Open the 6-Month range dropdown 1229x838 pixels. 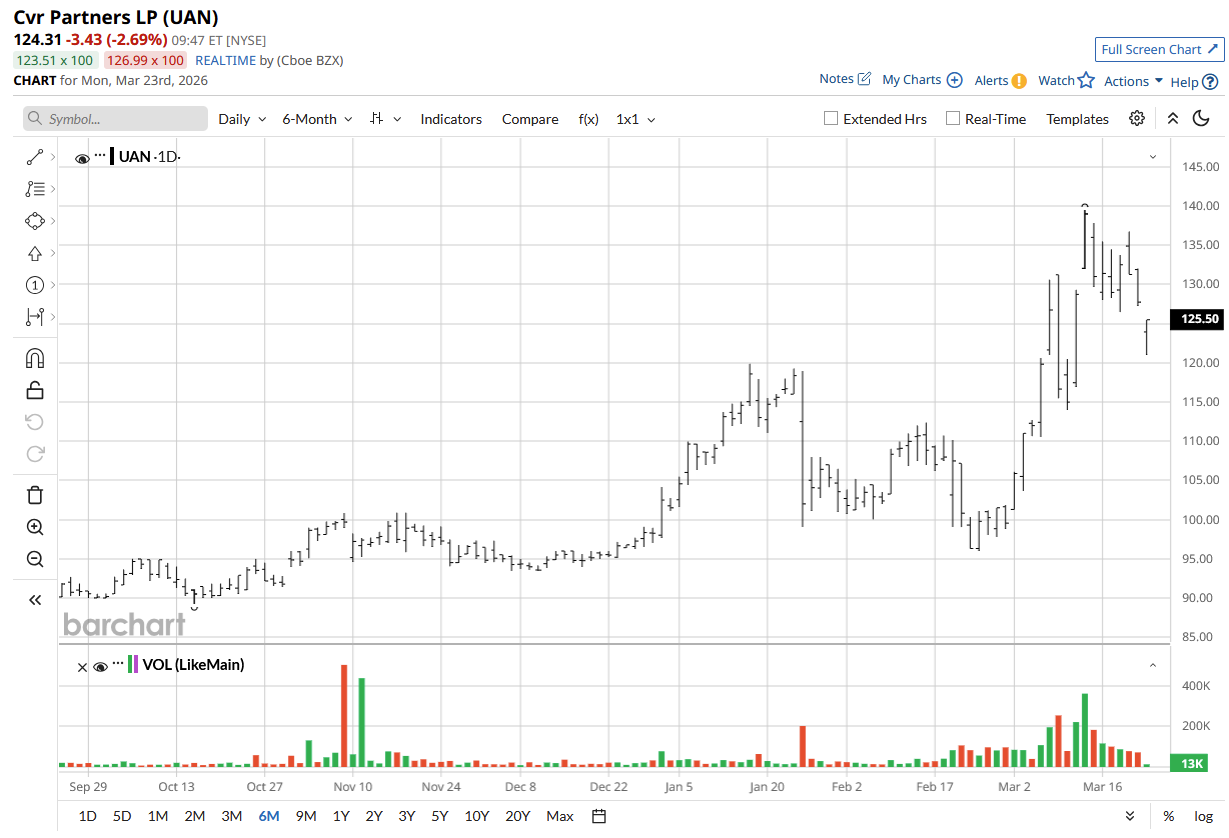click(x=317, y=118)
